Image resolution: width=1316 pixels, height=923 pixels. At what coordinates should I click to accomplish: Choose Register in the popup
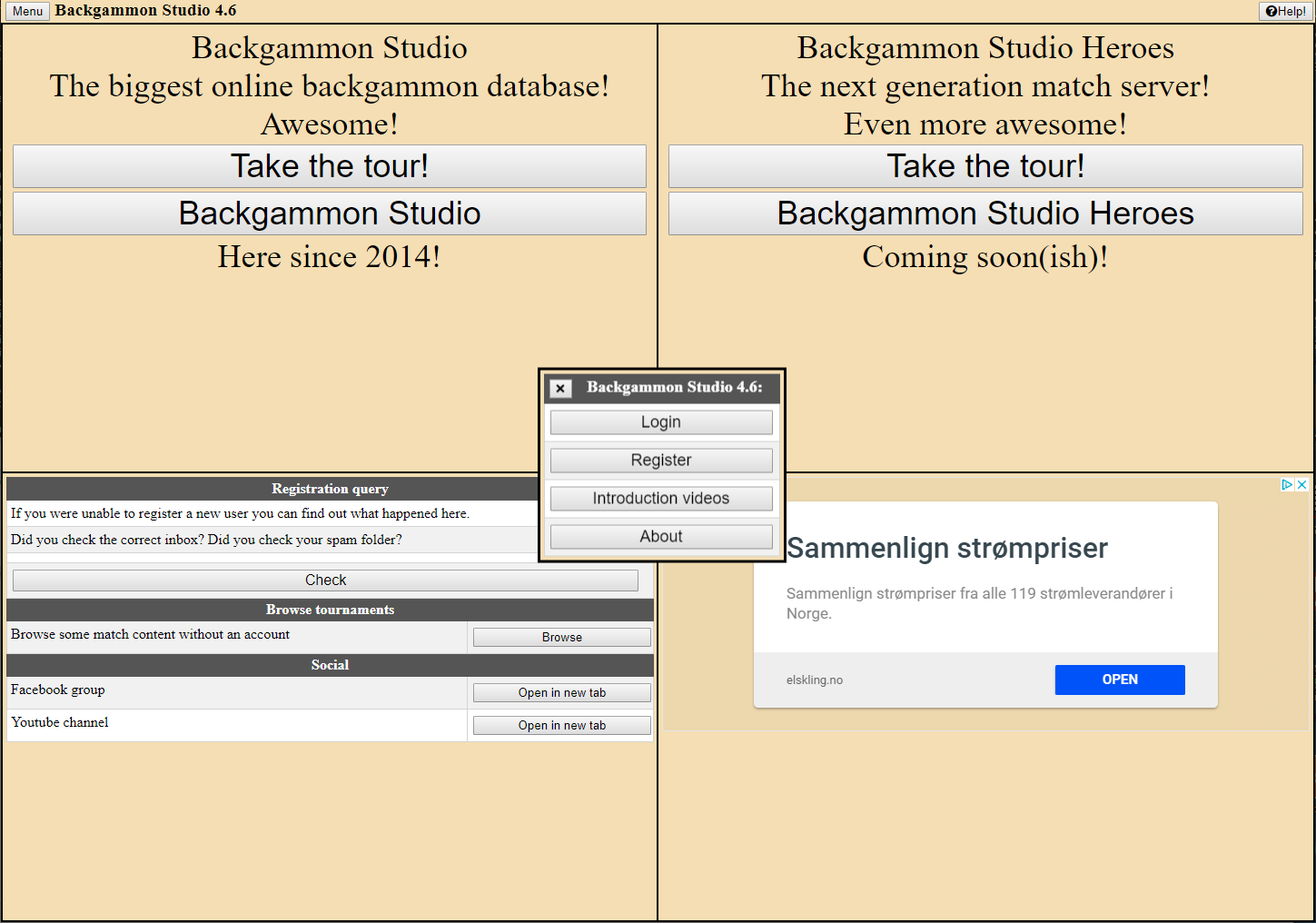(661, 461)
